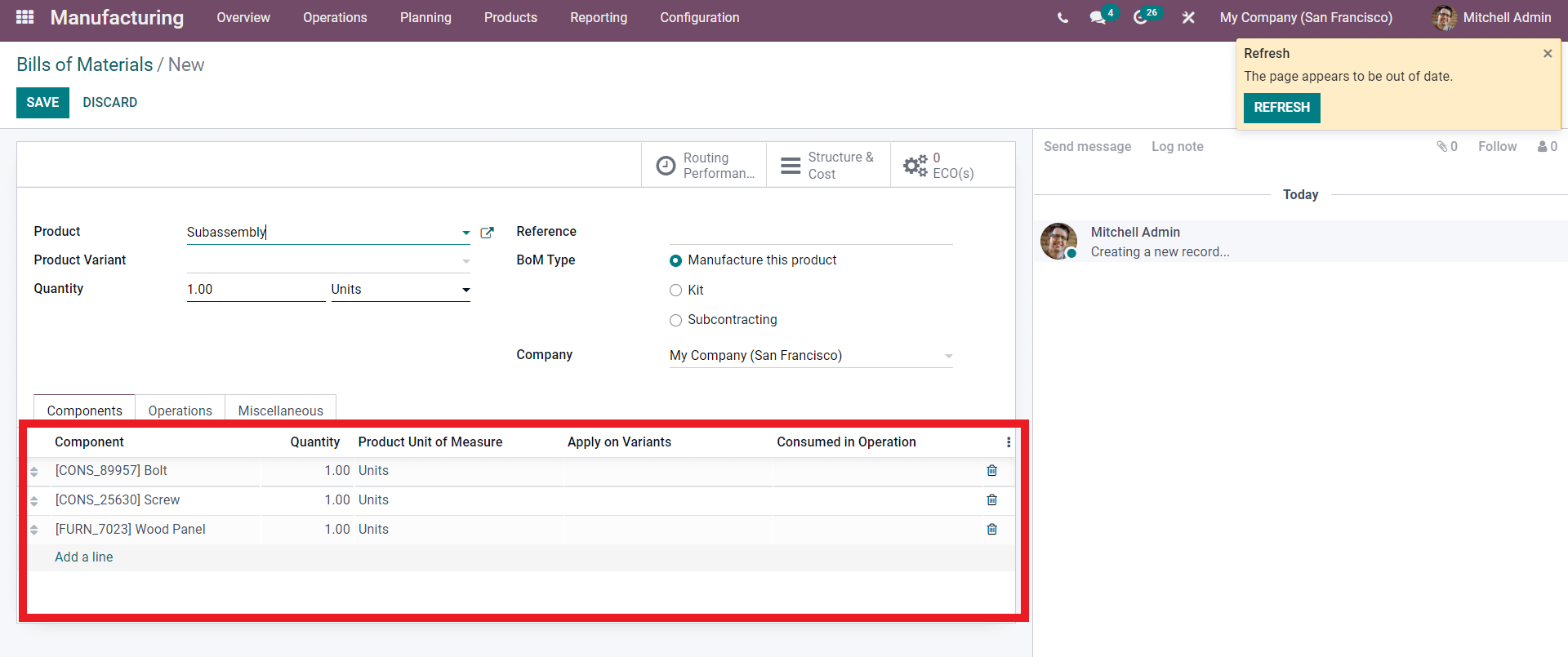Expand the Product Variant dropdown
Viewport: 1568px width, 657px height.
point(465,262)
